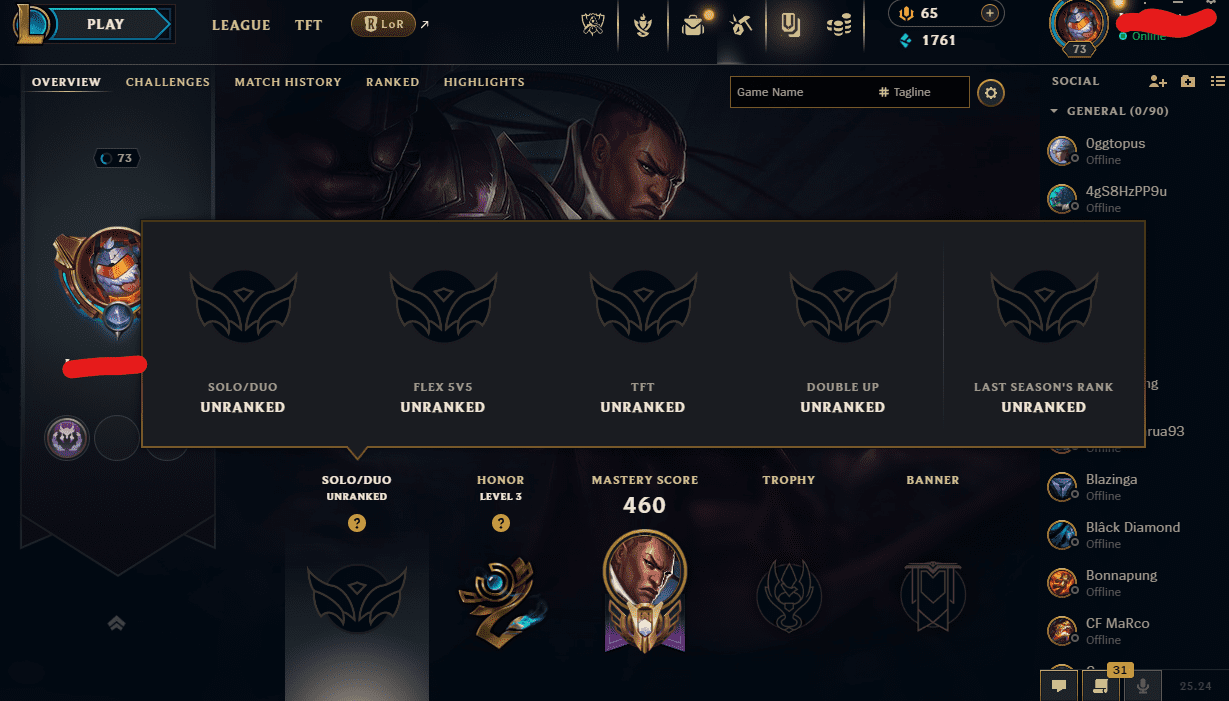Switch to the Match History tab
1229x701 pixels.
[288, 82]
